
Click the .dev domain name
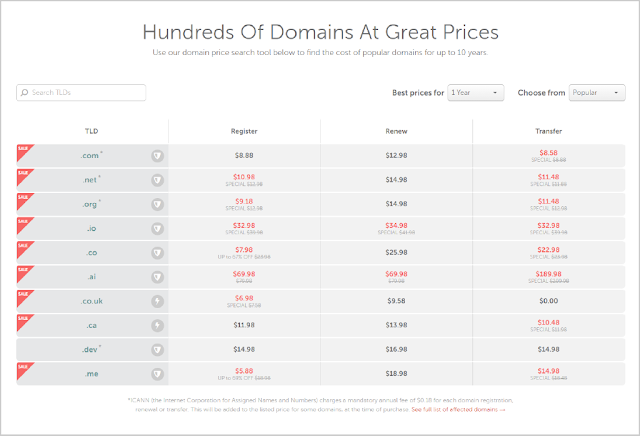click(90, 349)
